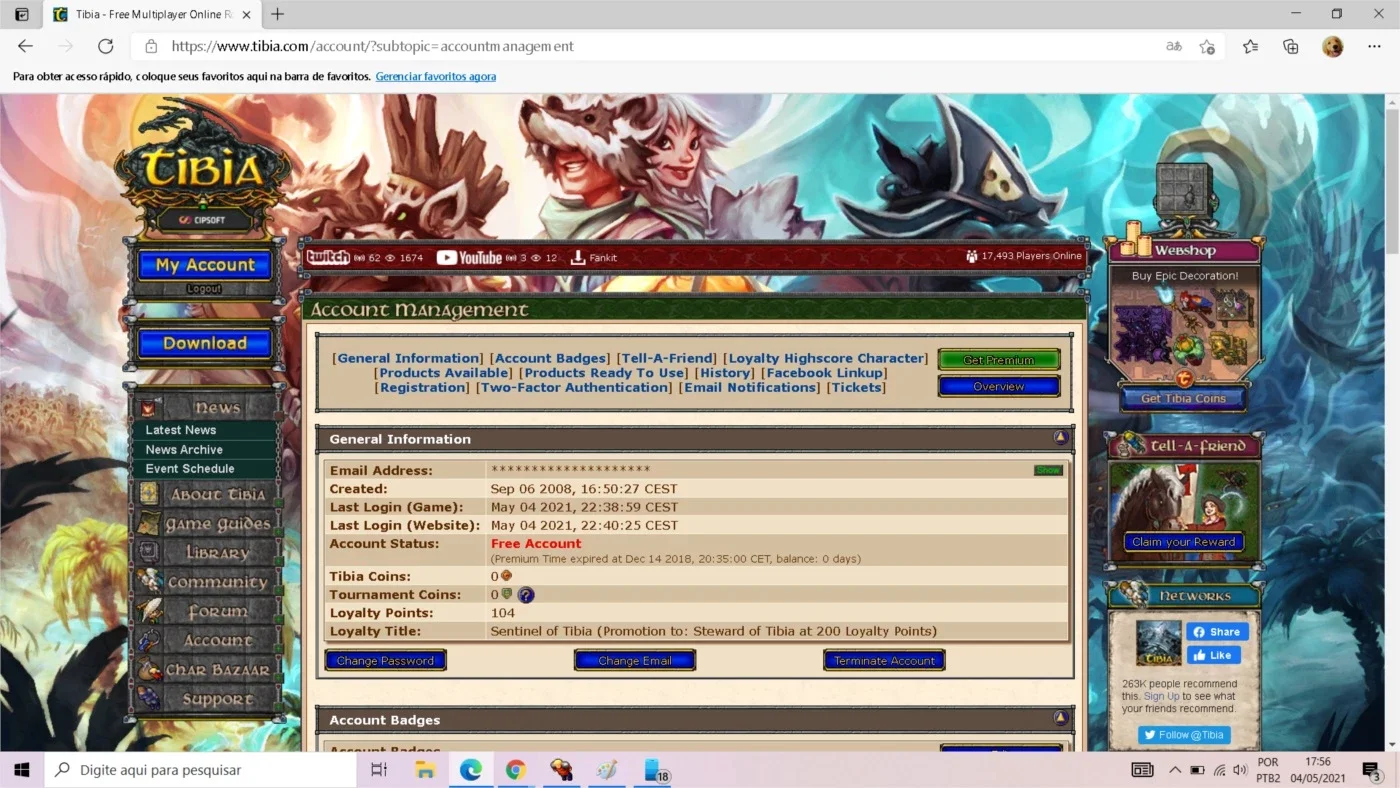Open the Windows Start button

(22, 770)
